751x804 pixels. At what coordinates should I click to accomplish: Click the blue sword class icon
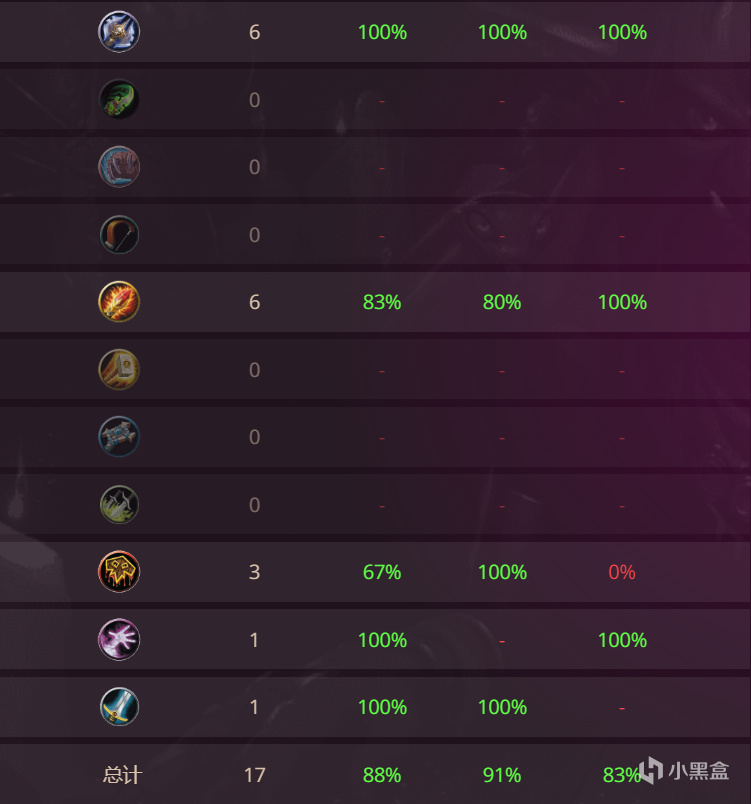tap(119, 707)
